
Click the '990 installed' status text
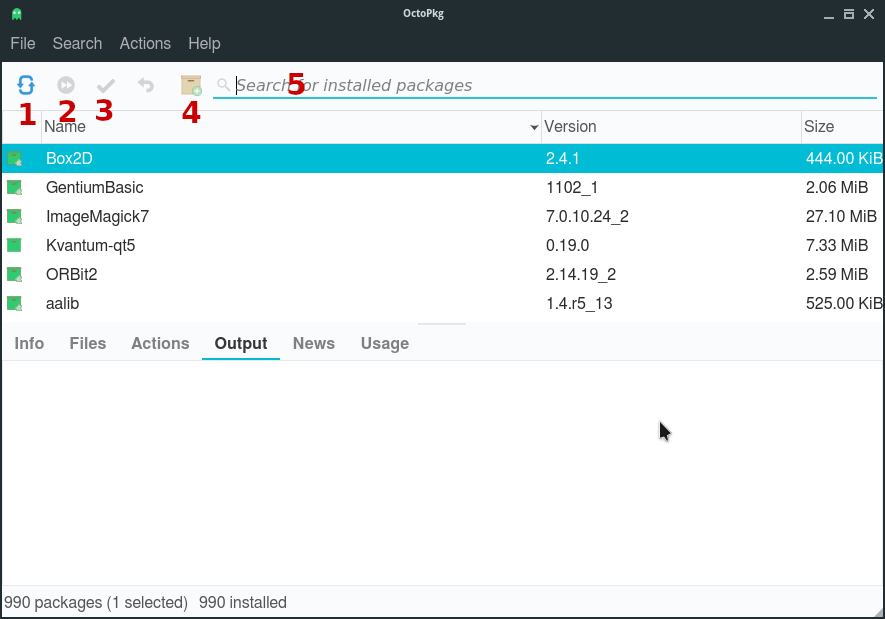tap(243, 603)
